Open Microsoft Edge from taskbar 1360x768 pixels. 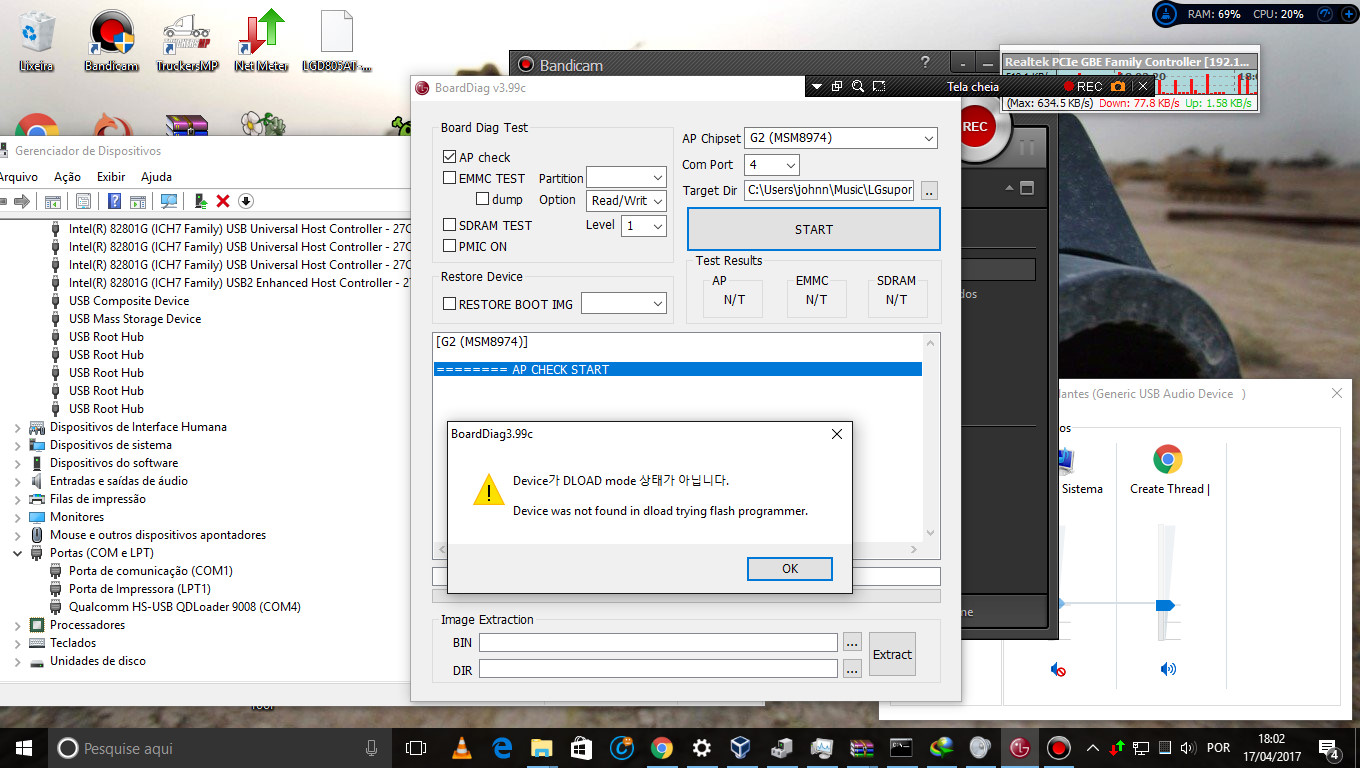[x=502, y=748]
